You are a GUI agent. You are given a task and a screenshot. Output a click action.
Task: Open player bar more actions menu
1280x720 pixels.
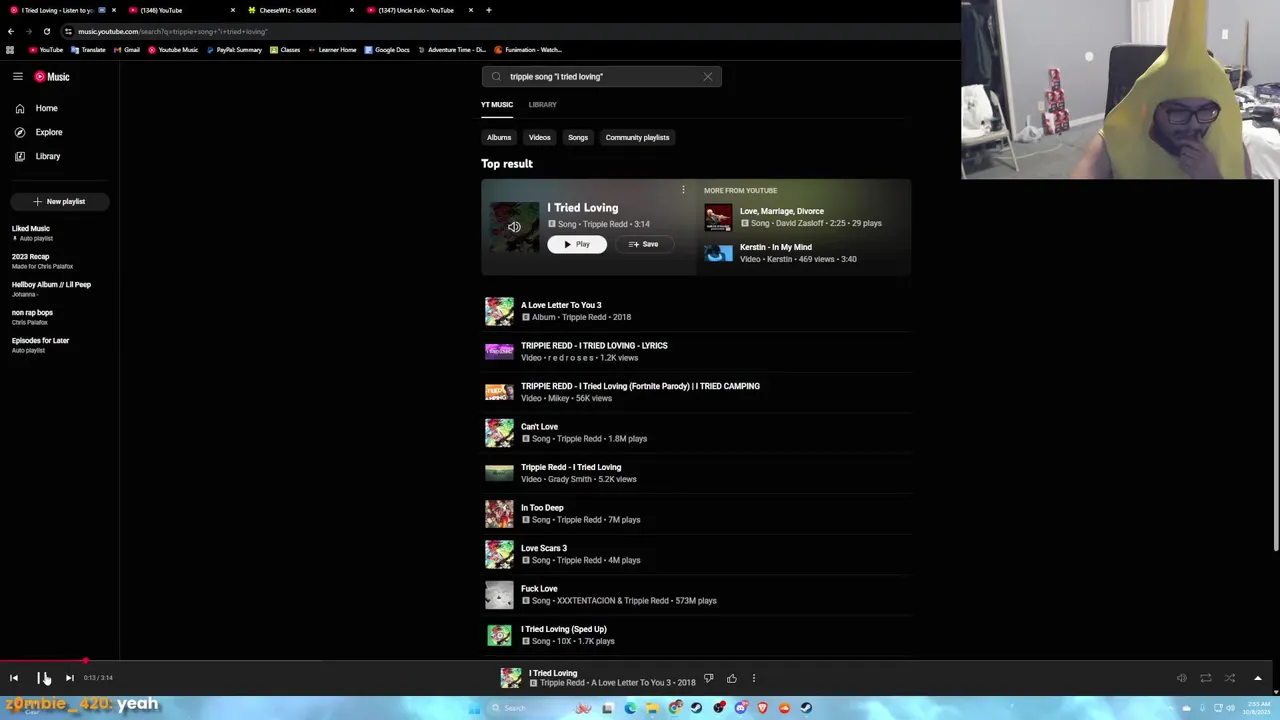click(x=754, y=678)
